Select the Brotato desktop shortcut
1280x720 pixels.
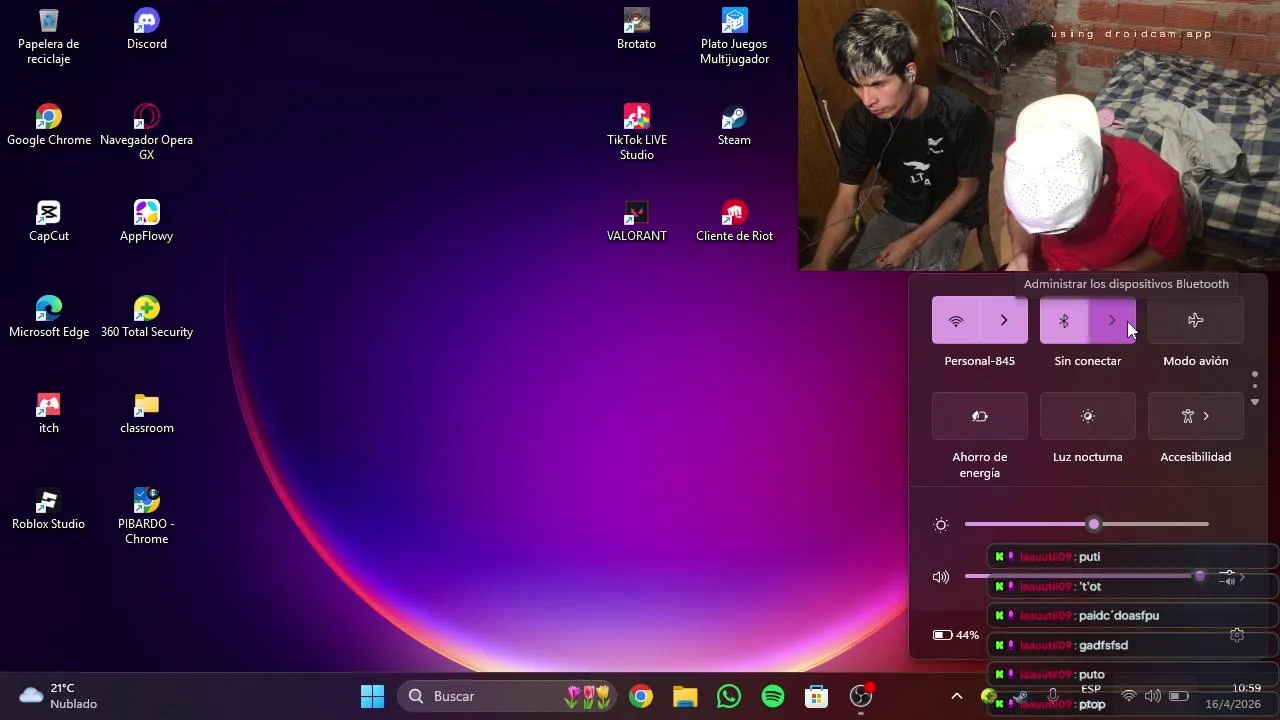pos(637,29)
